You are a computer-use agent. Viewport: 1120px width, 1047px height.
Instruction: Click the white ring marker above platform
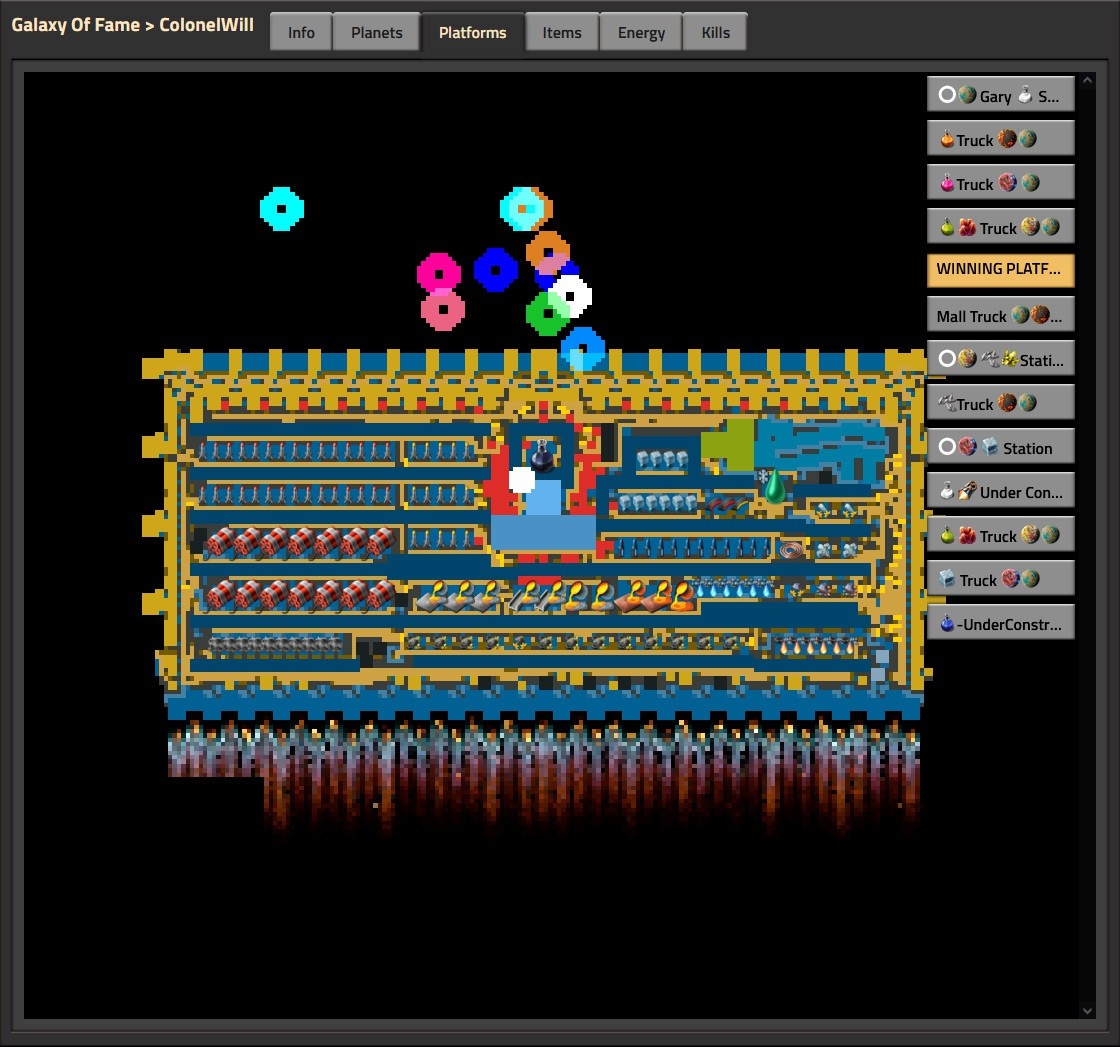coord(571,295)
